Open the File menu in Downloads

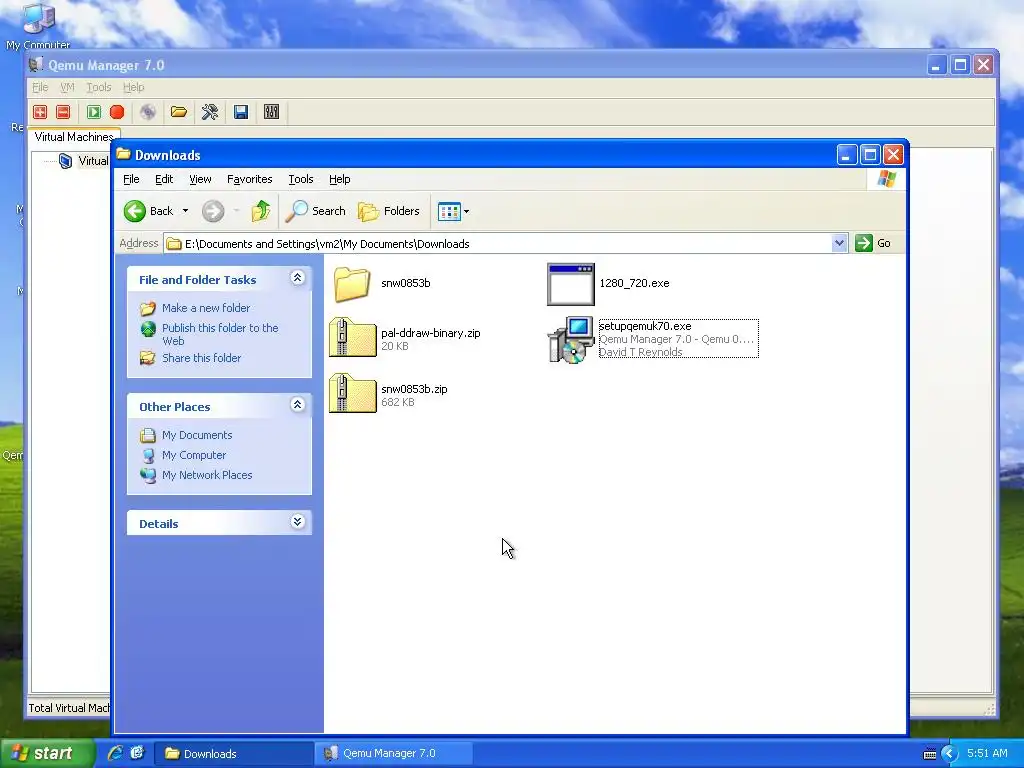pos(131,179)
